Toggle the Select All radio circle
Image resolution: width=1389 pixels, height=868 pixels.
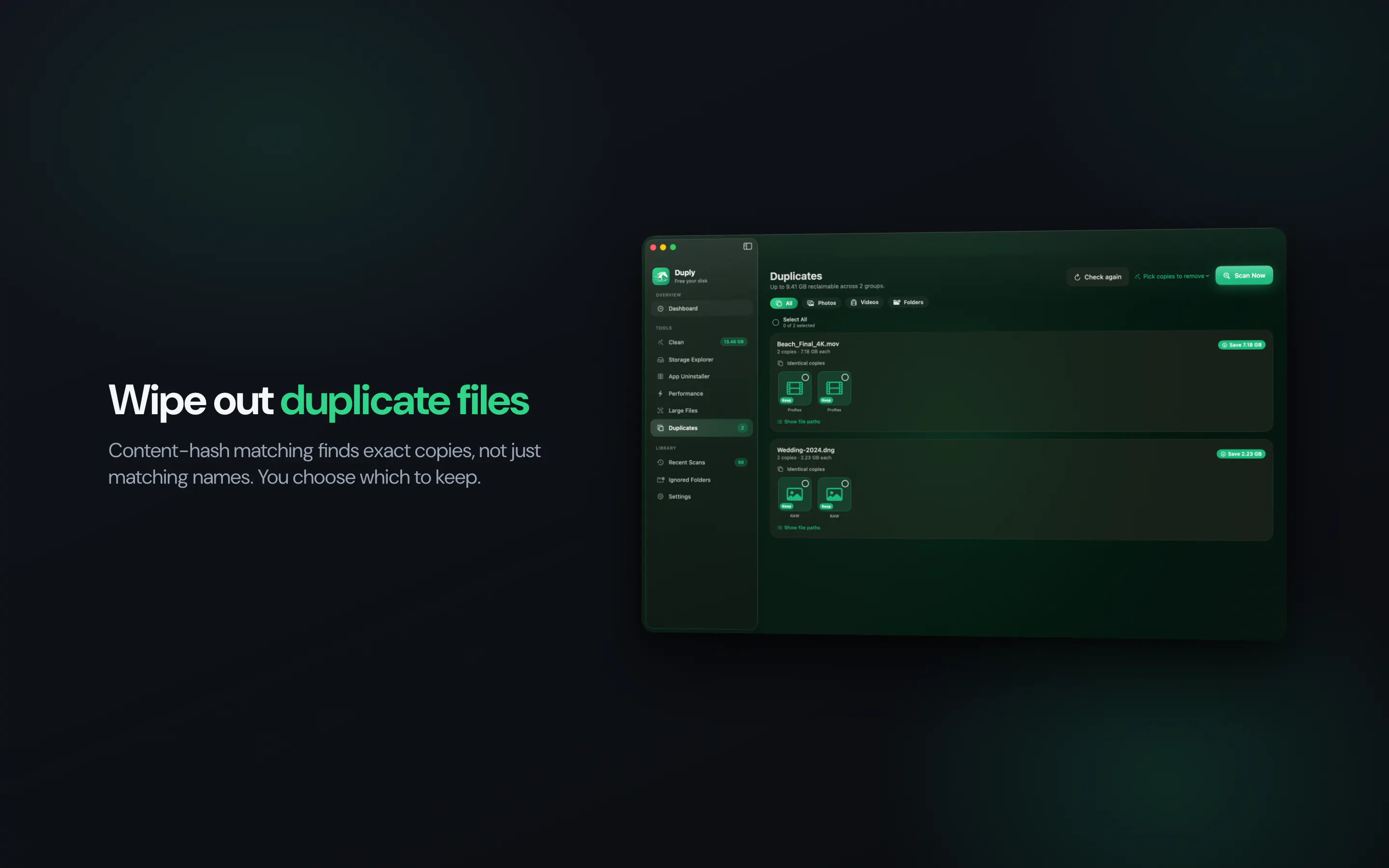[x=776, y=323]
